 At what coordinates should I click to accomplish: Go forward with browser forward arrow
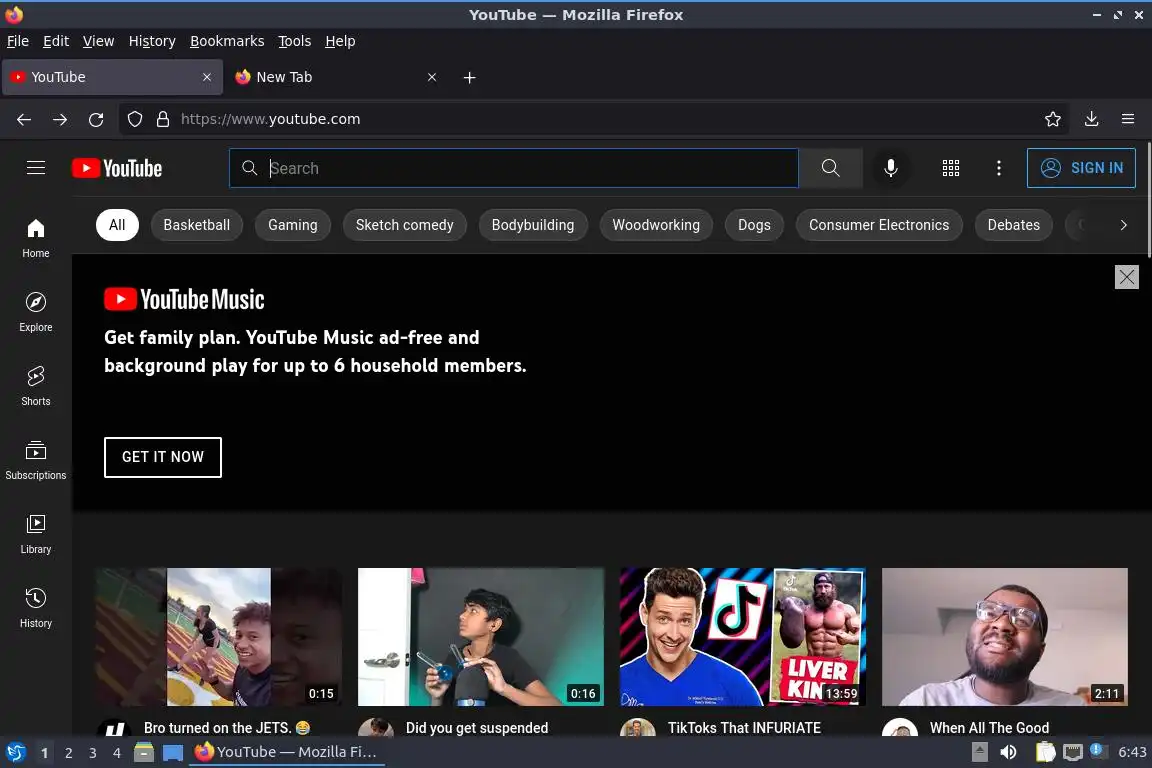pyautogui.click(x=60, y=119)
